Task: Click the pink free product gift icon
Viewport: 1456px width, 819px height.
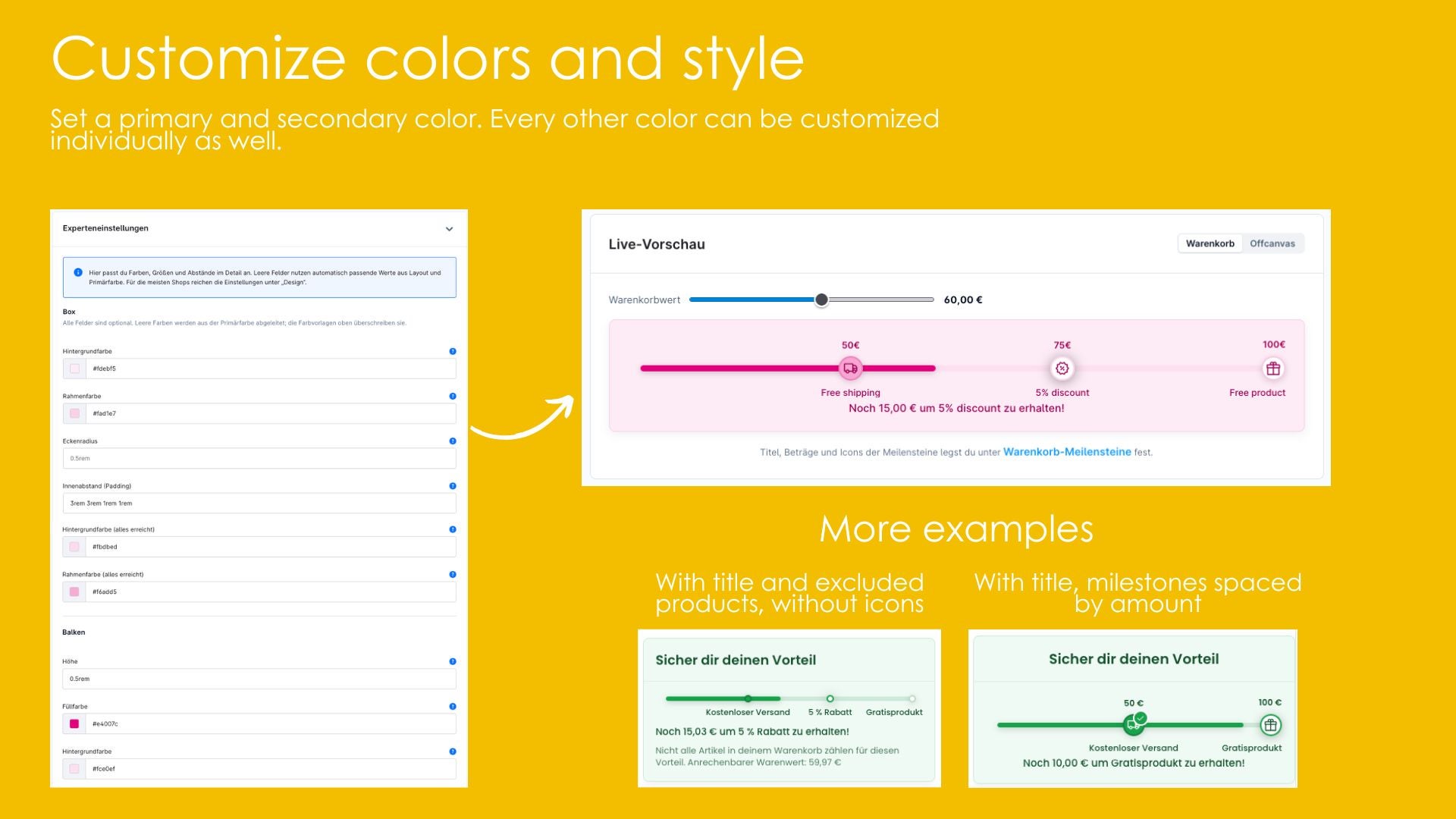Action: coord(1273,369)
